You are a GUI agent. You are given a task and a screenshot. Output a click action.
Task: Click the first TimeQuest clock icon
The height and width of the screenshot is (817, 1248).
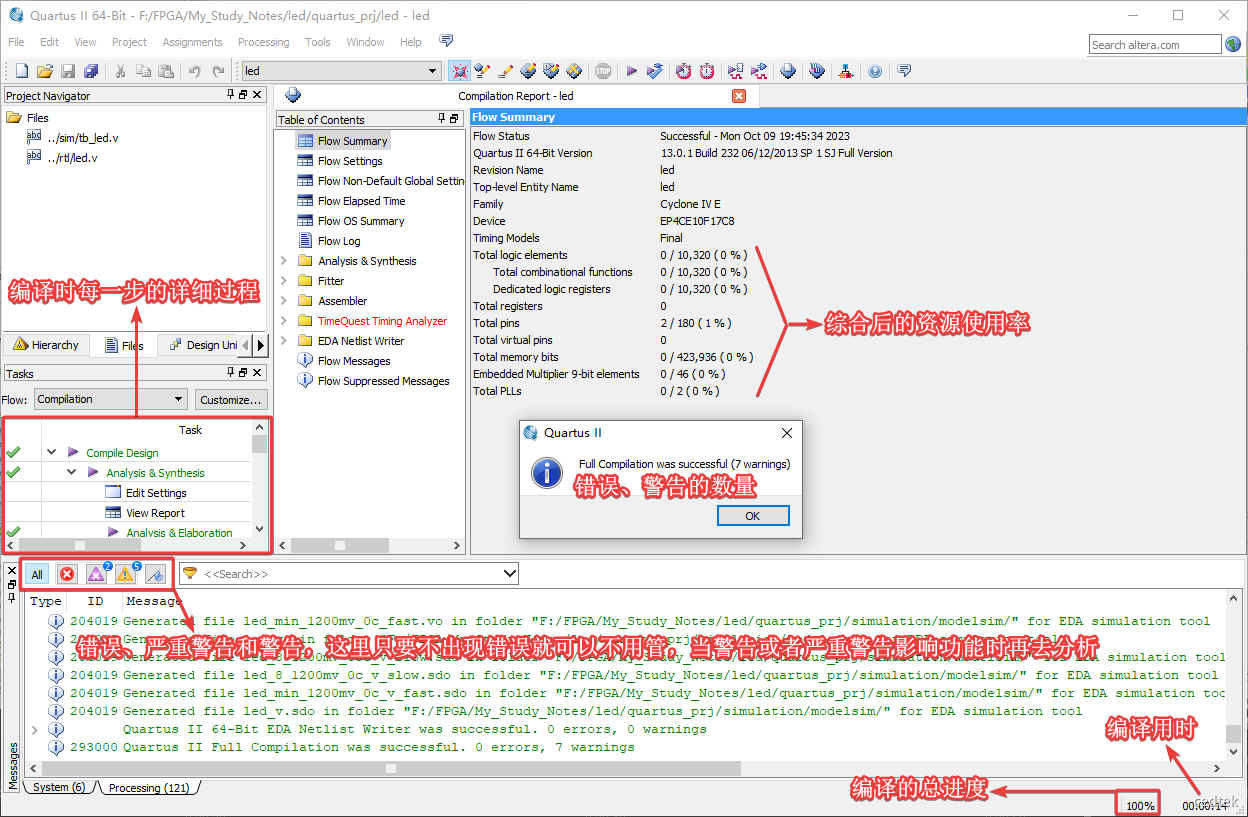point(683,71)
